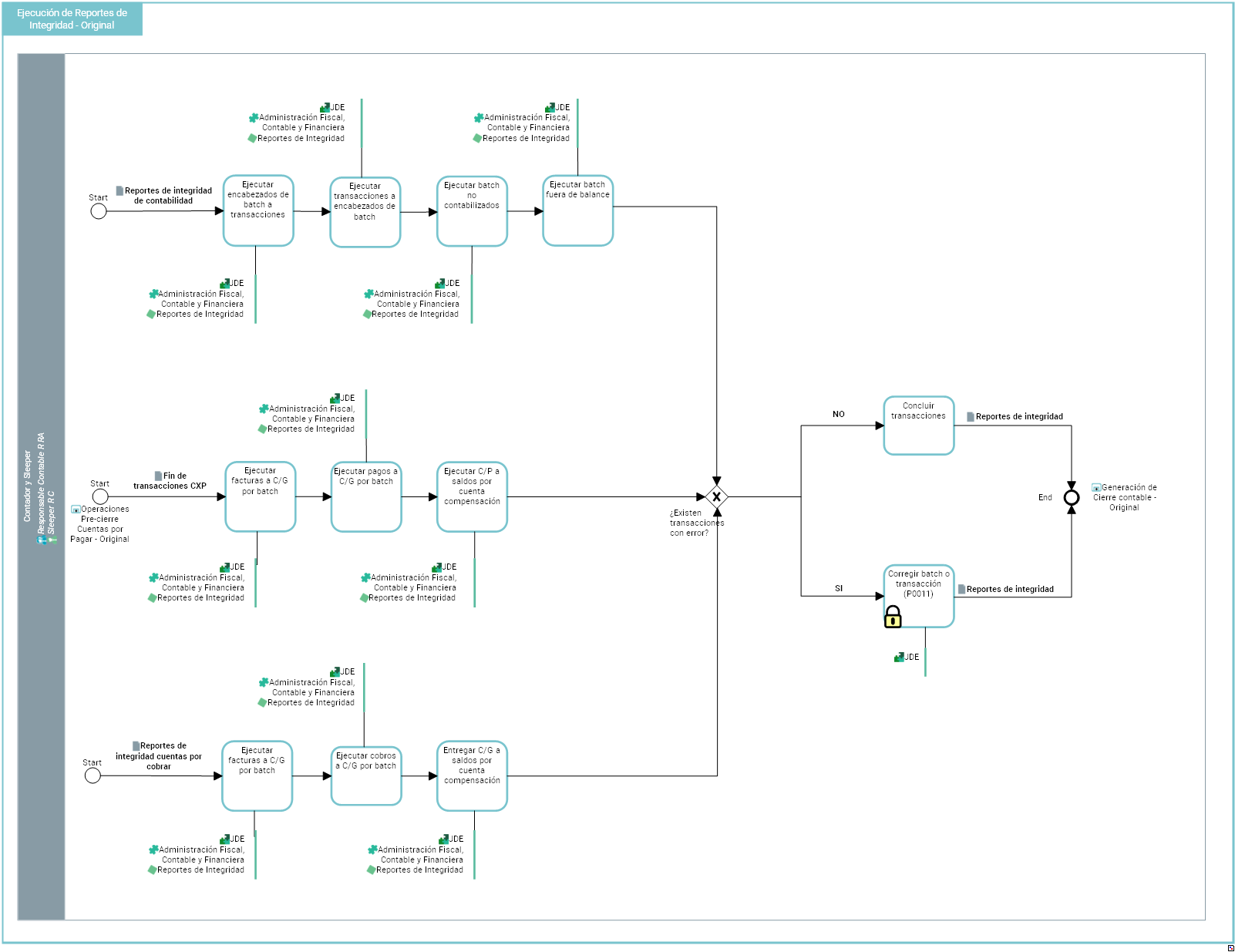This screenshot has width=1235, height=952.
Task: Click the JDE icon below 'Ejecutar C/P a saldos'
Action: tap(437, 567)
